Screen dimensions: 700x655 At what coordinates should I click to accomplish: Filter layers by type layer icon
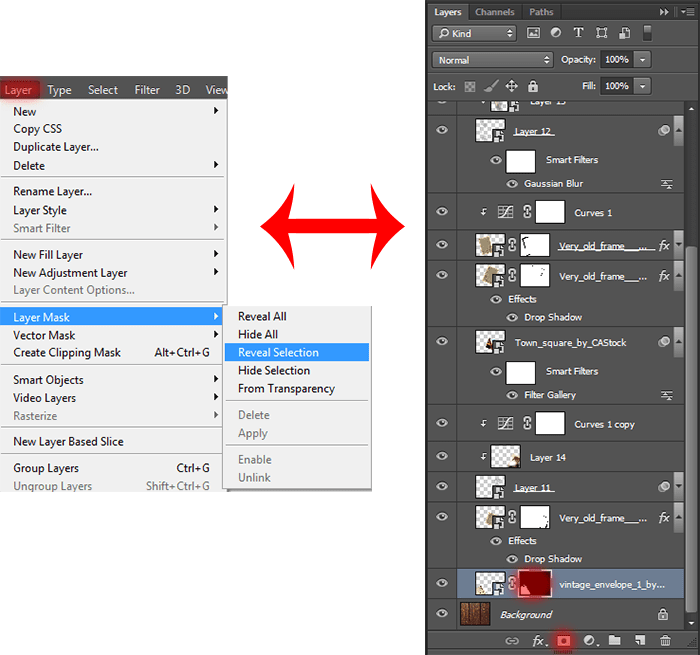(579, 33)
